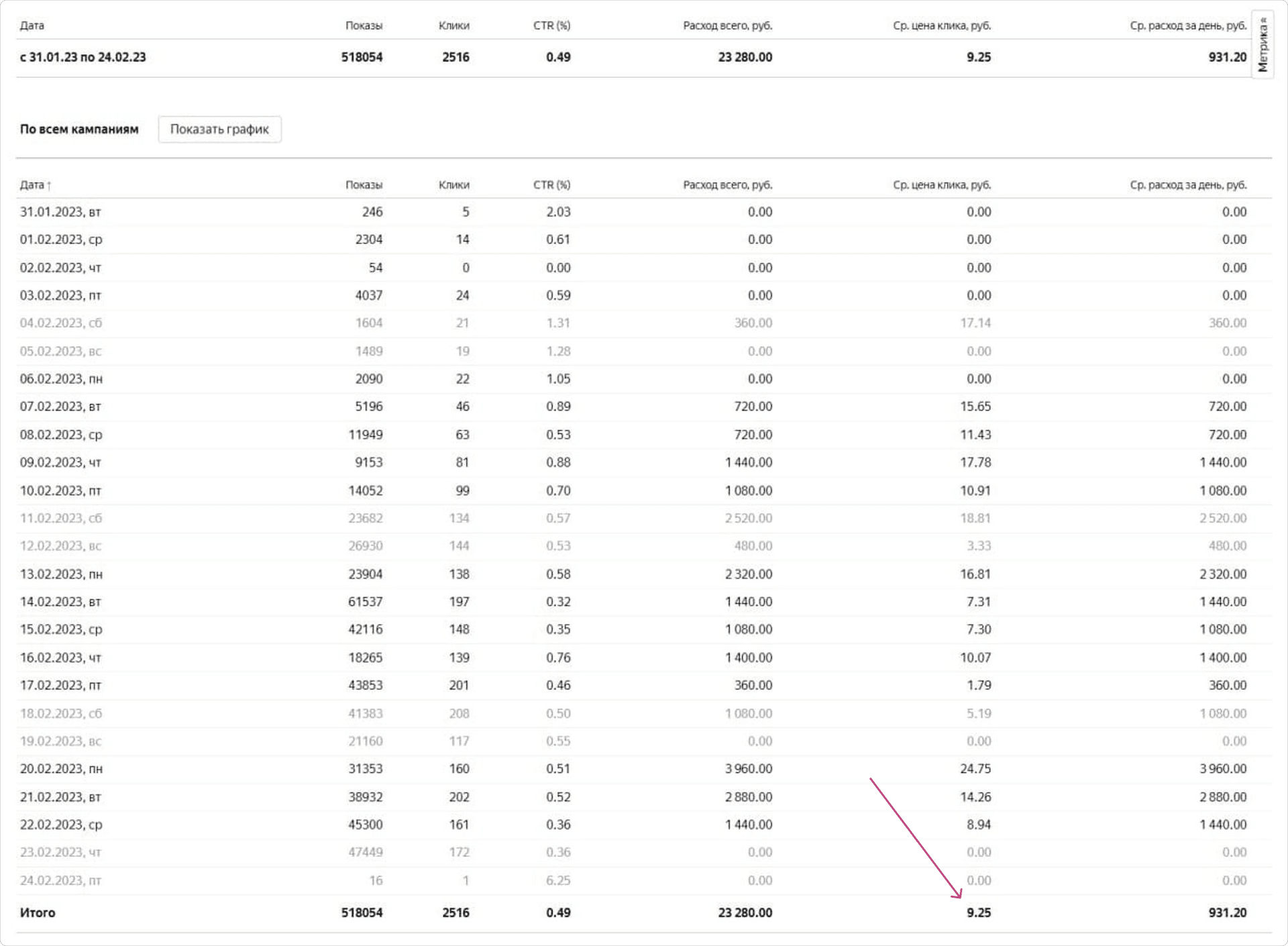Select the 04.02.2023, сб date row
This screenshot has height=946, width=1288.
pyautogui.click(x=61, y=323)
